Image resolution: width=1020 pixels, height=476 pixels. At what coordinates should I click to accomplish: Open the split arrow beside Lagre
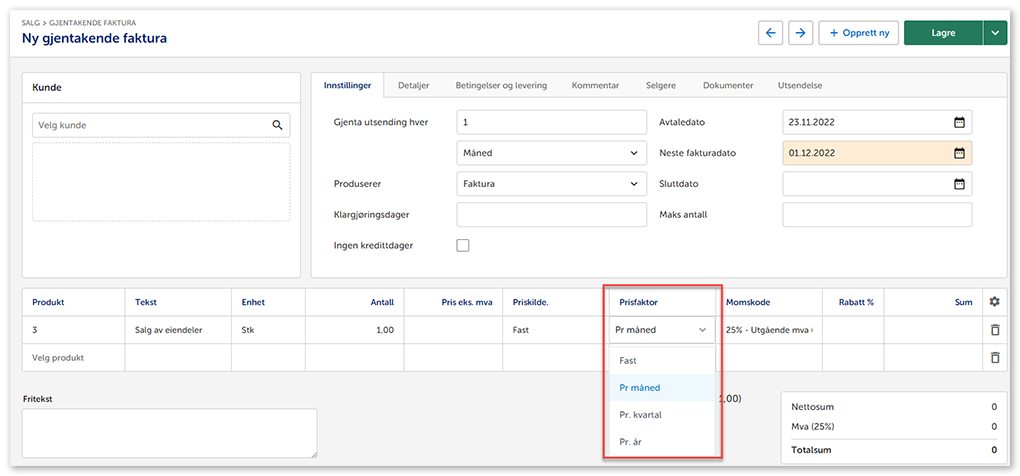point(994,33)
